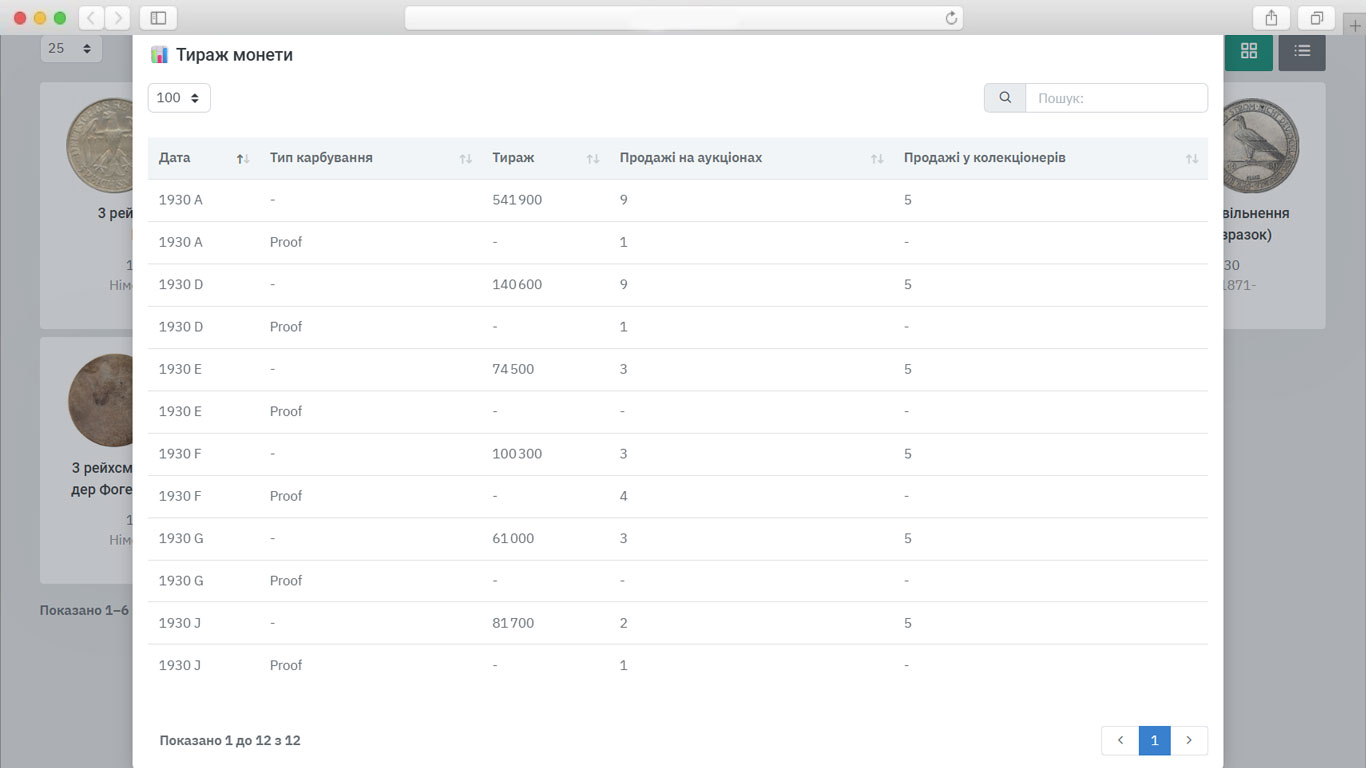
Task: Switch to list view icon
Action: click(1301, 51)
